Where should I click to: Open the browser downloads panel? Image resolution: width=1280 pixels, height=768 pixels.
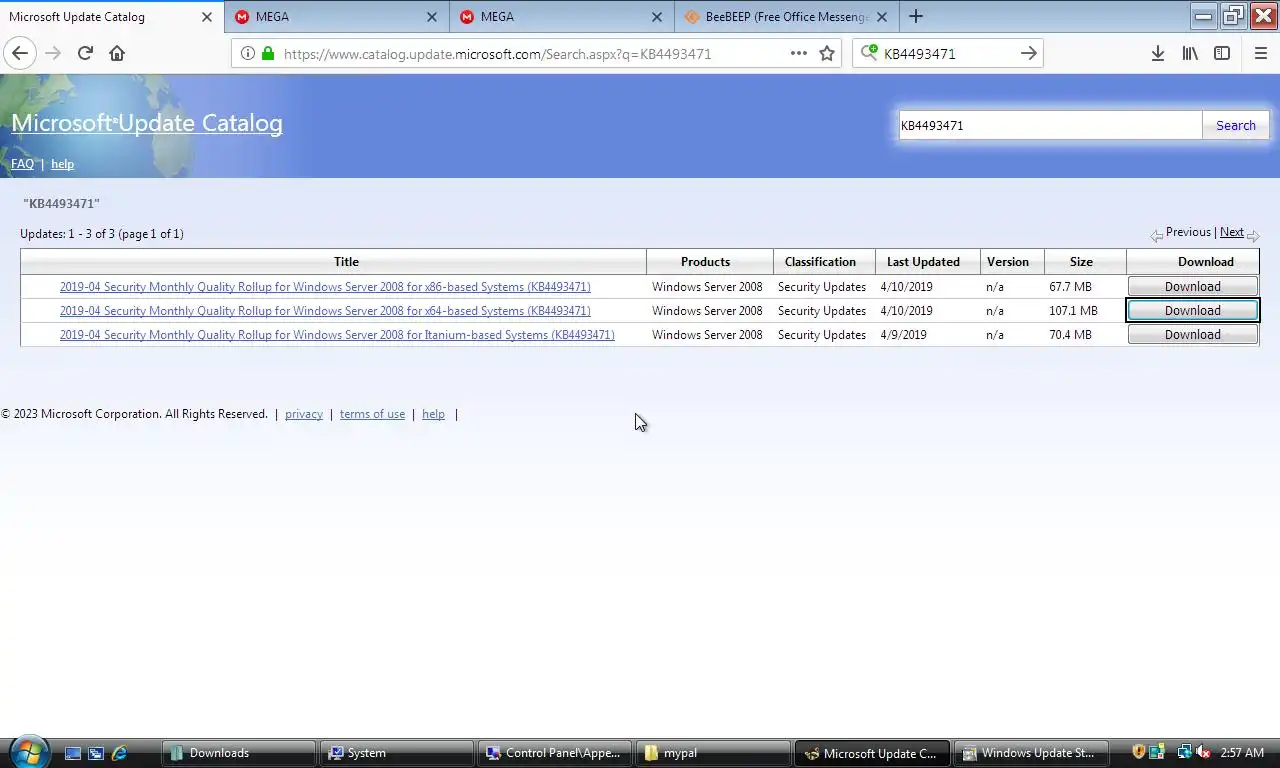pos(1157,53)
